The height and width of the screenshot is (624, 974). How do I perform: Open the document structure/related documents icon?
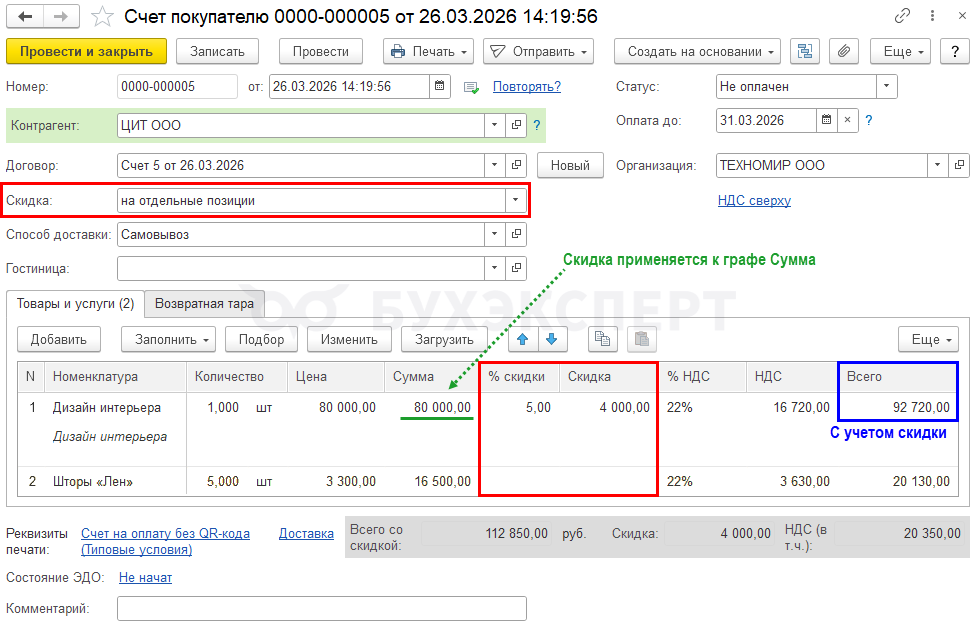(x=804, y=51)
